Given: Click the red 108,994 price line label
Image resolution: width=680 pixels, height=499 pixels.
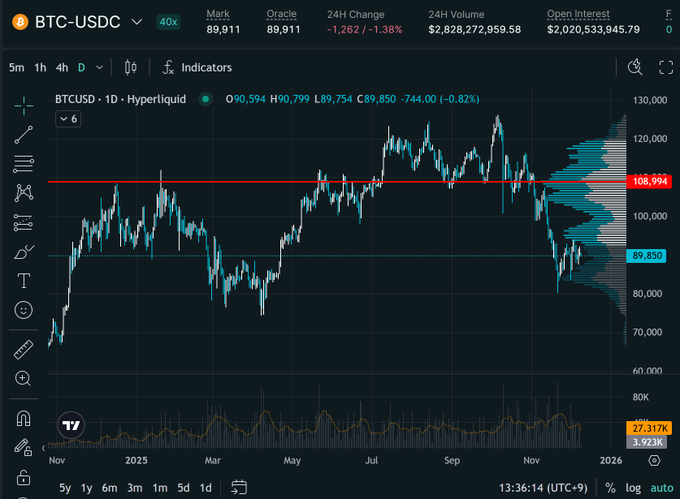Looking at the screenshot, I should pyautogui.click(x=649, y=181).
